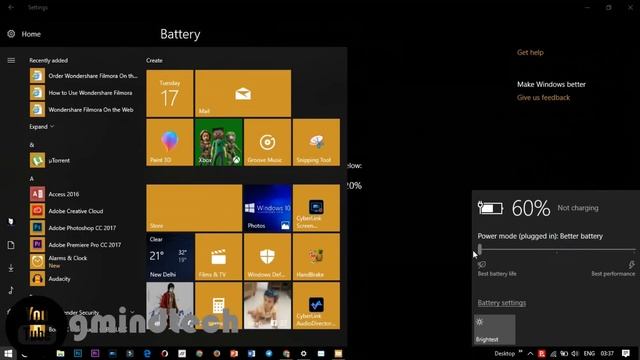640x360 pixels.
Task: Switch input language via ENG indicator
Action: [589, 353]
